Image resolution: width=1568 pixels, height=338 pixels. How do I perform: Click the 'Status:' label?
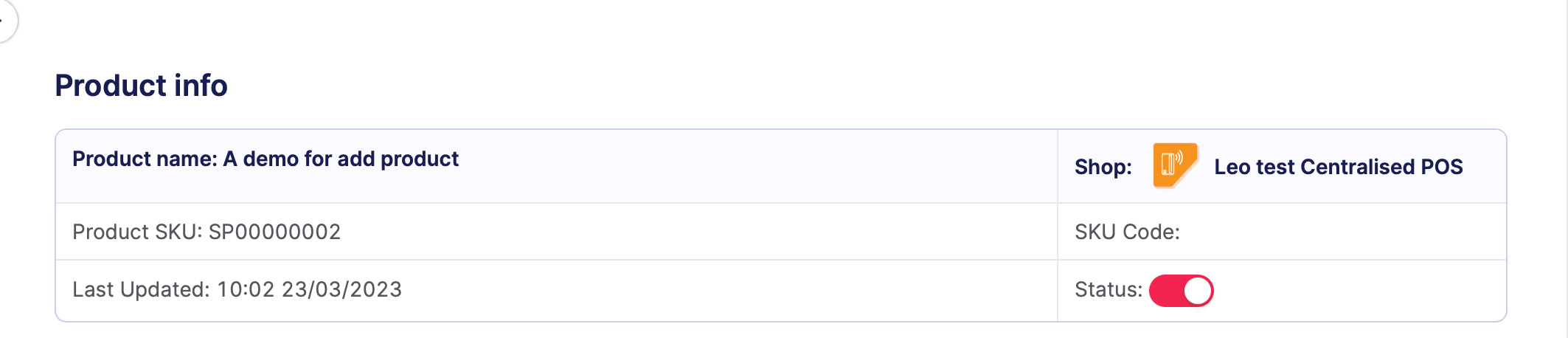click(x=1108, y=289)
